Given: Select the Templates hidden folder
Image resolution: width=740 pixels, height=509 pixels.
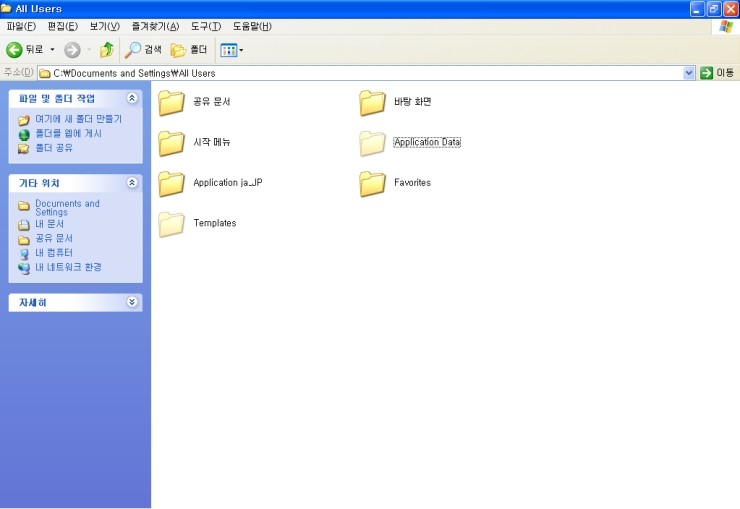Looking at the screenshot, I should [x=172, y=224].
